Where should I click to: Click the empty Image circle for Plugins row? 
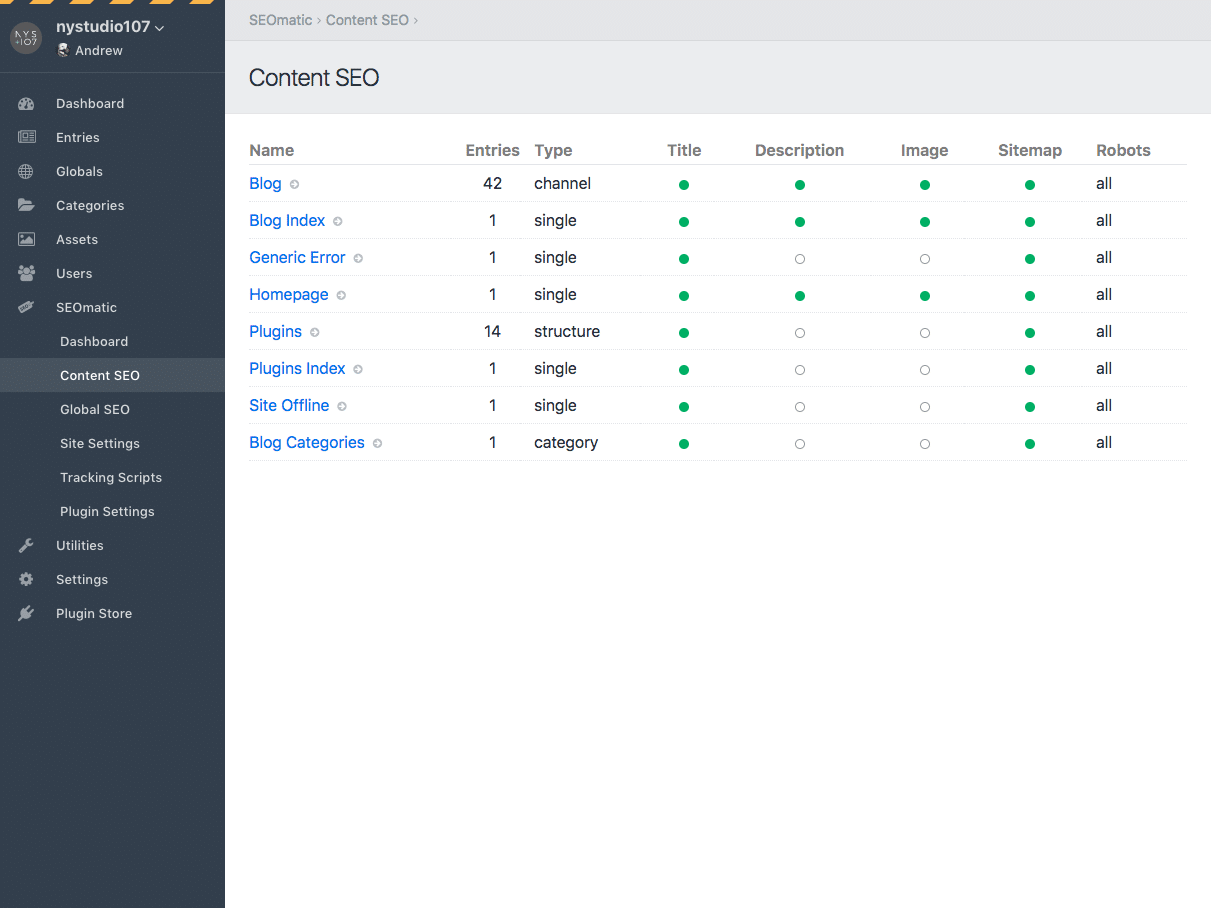pos(924,333)
